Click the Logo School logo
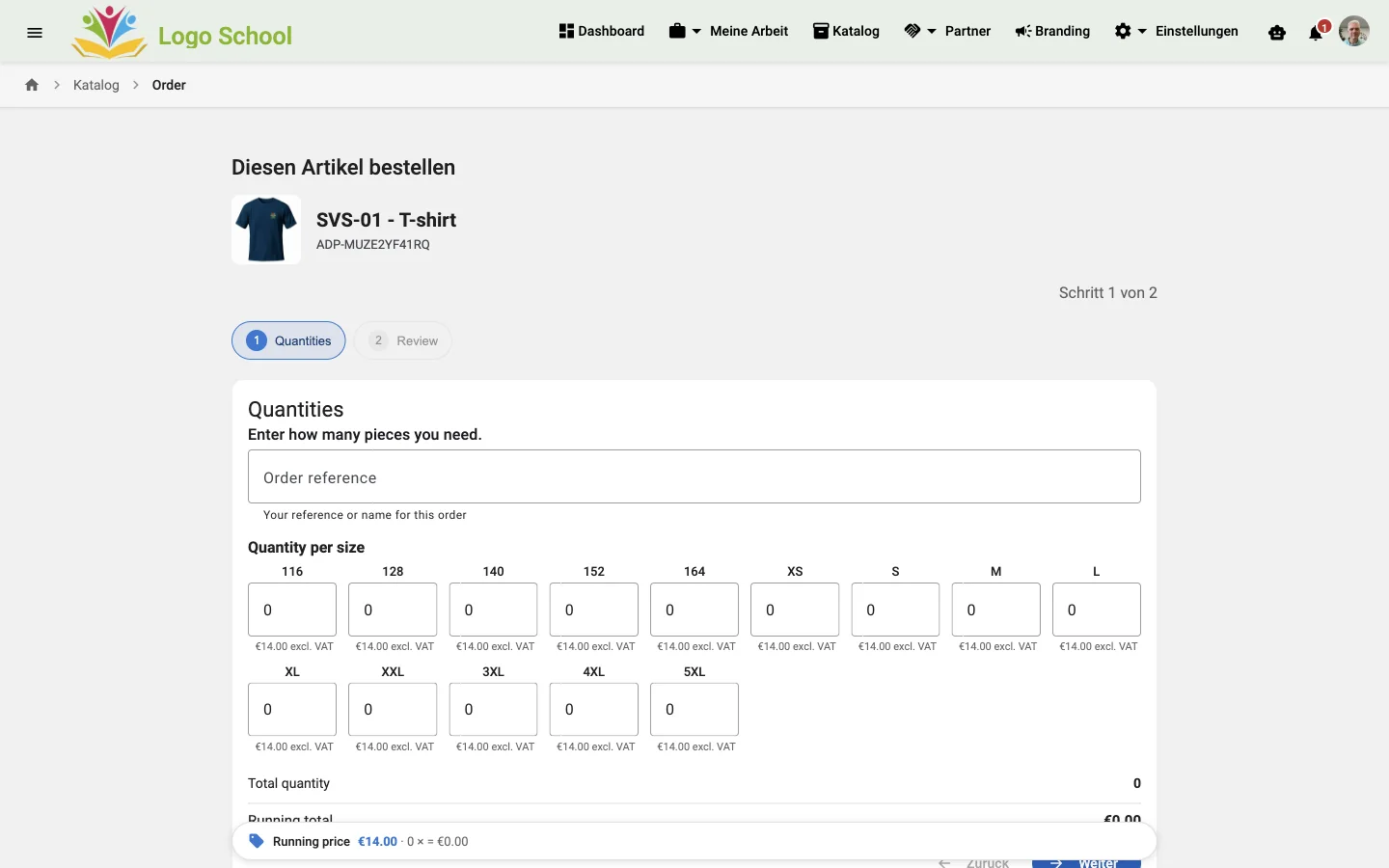Image resolution: width=1389 pixels, height=868 pixels. click(181, 32)
